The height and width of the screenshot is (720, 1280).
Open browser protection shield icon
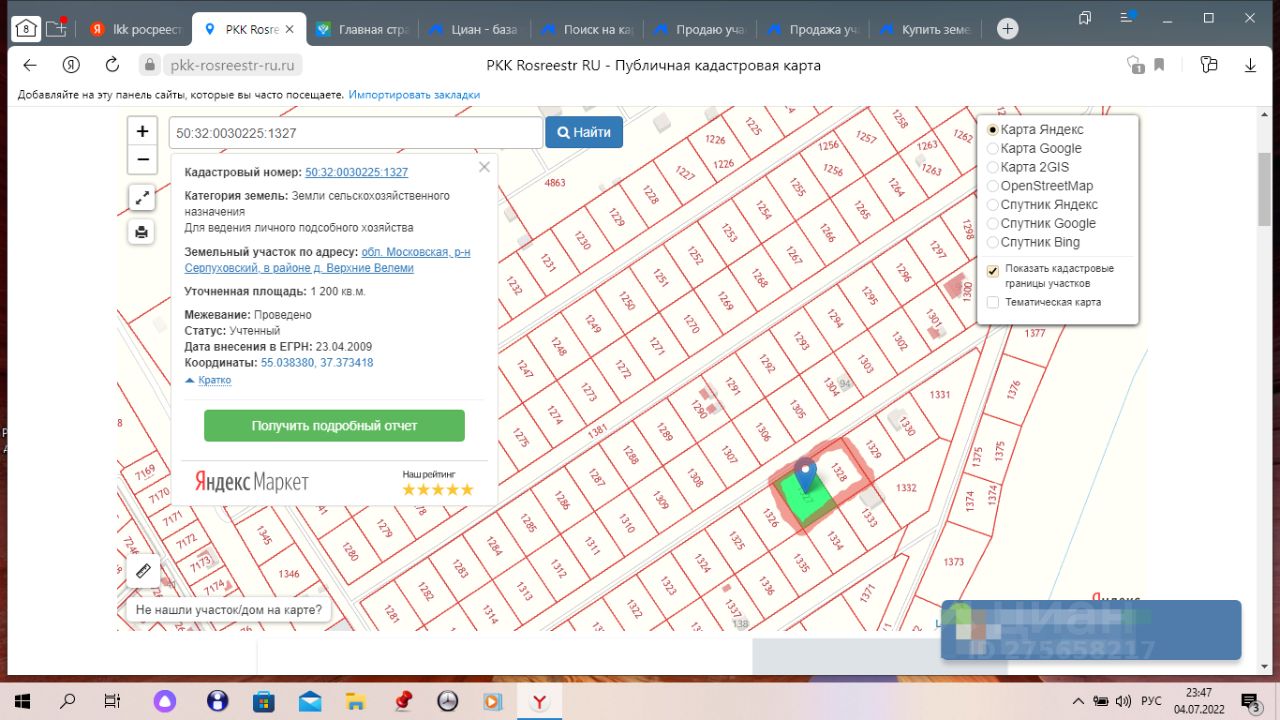coord(1136,65)
